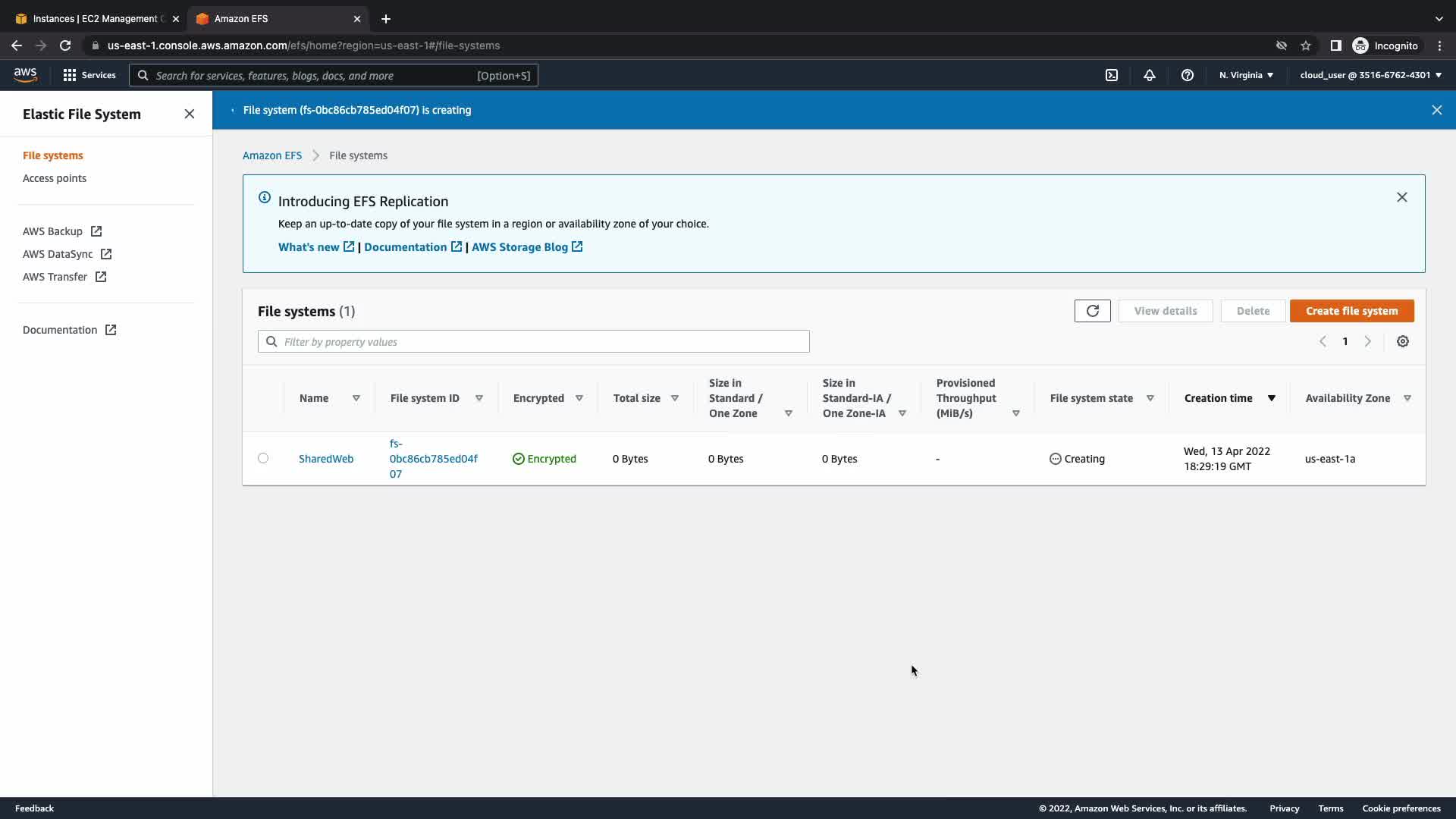Go to Access points in sidebar
Screen dimensions: 1456x819
tap(55, 178)
